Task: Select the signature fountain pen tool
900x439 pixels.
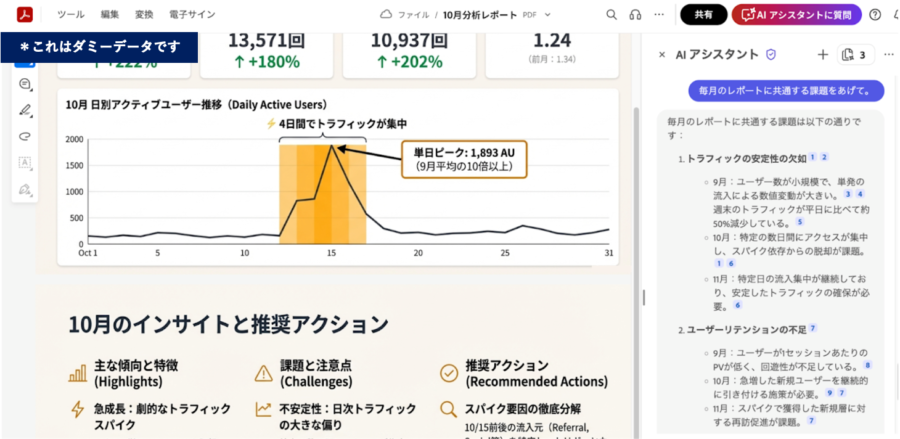Action: pos(25,188)
